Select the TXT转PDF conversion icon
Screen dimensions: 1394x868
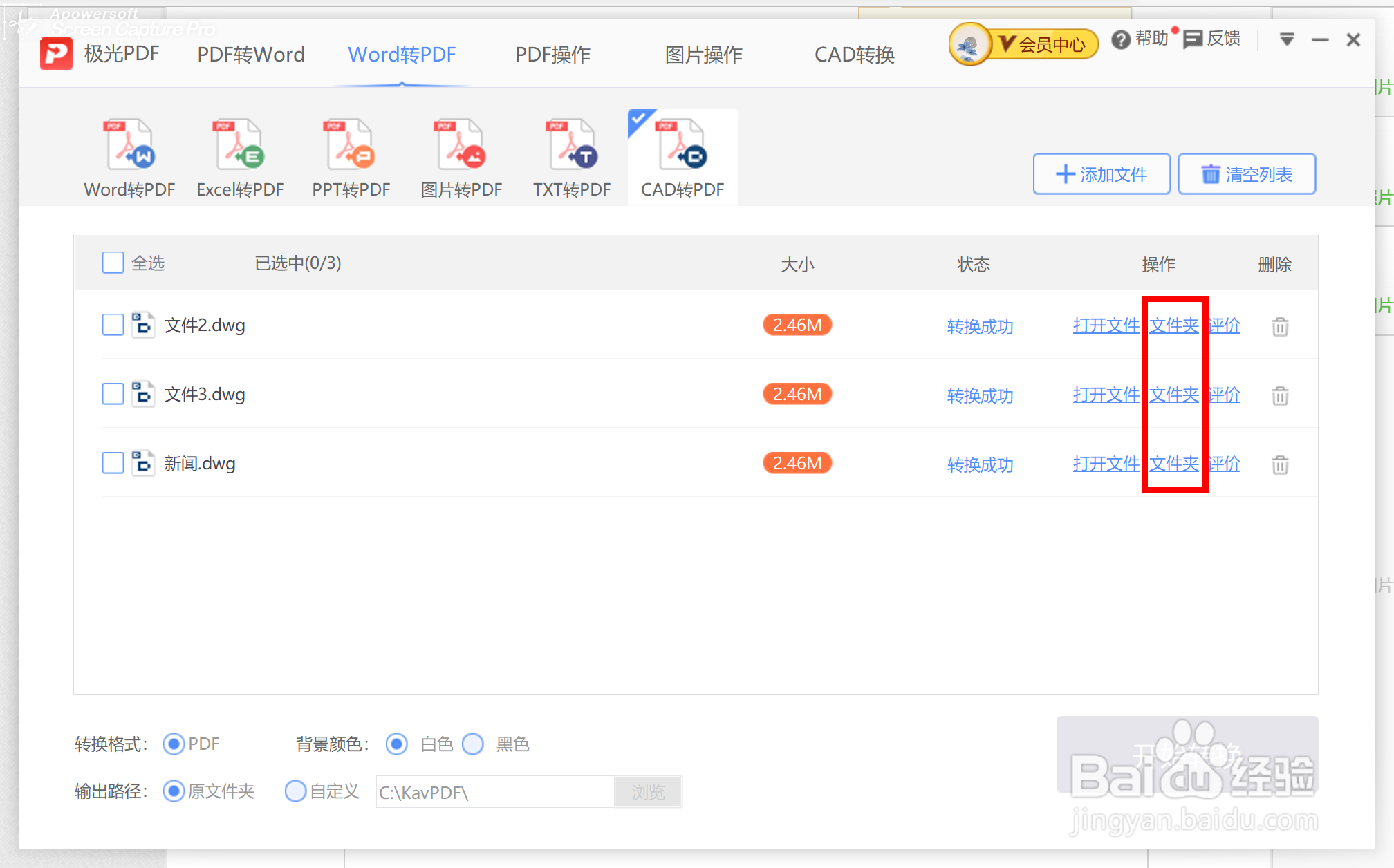coord(572,145)
